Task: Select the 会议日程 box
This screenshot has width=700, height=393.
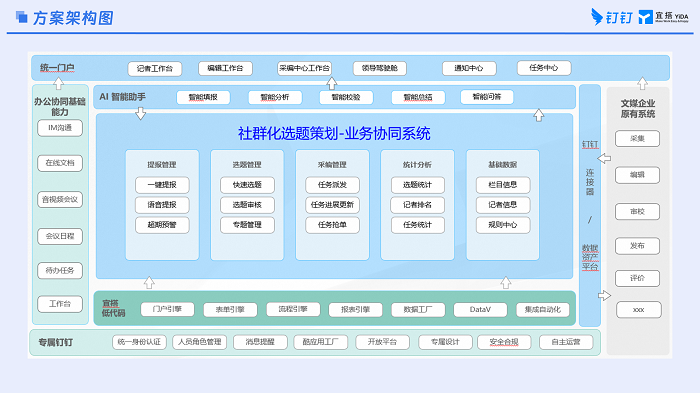Action: point(60,236)
